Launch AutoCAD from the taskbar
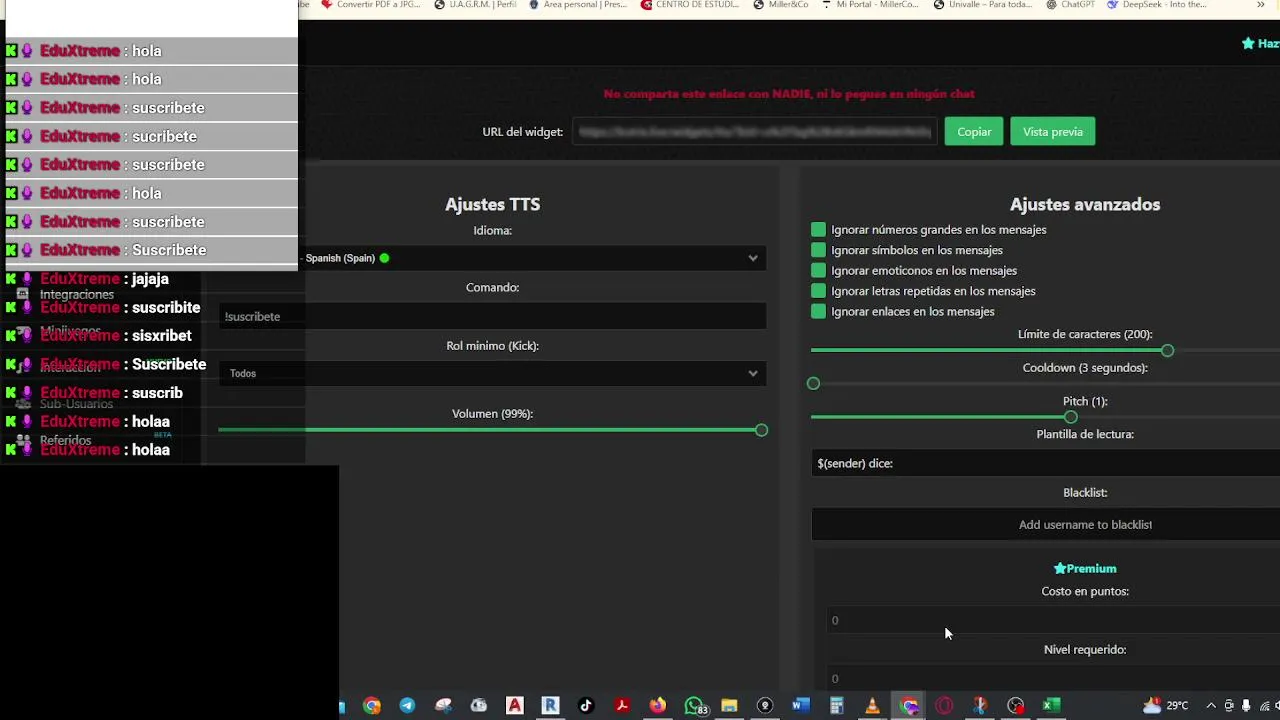1280x720 pixels. (x=515, y=706)
